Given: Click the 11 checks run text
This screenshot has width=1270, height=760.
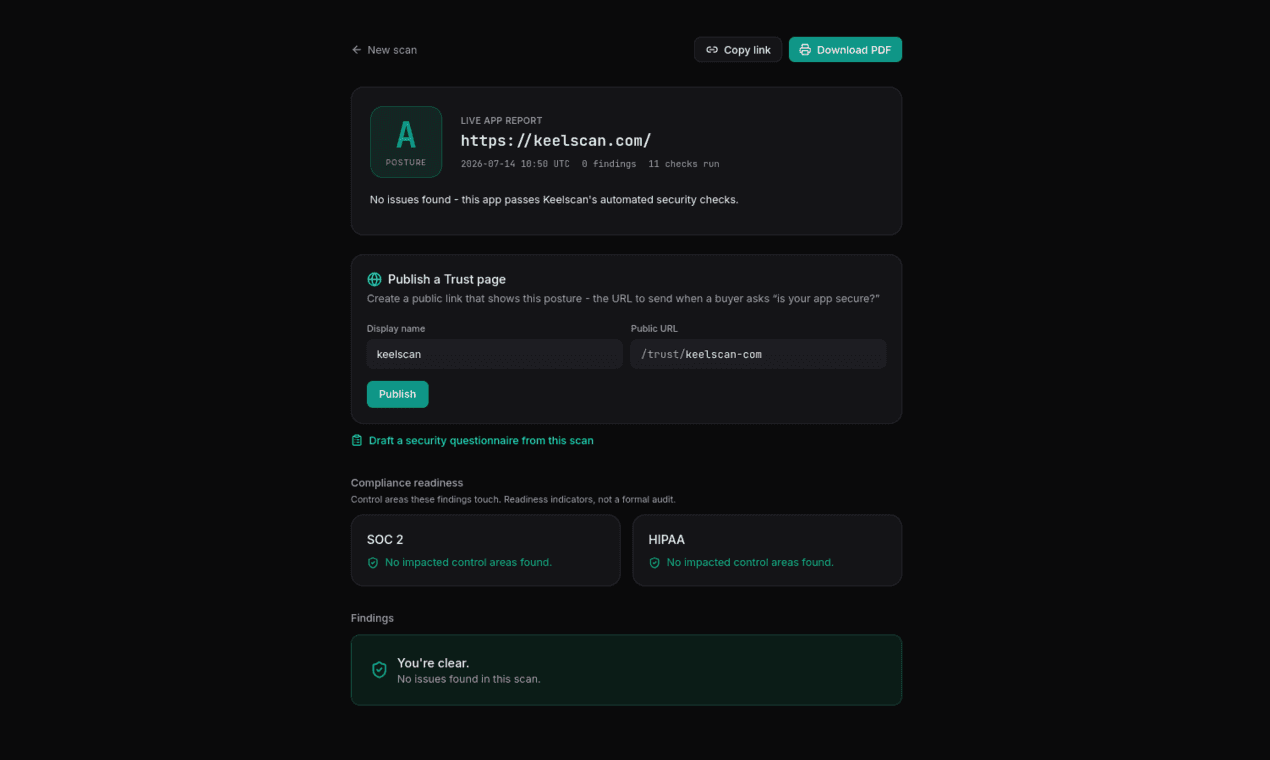Looking at the screenshot, I should [683, 164].
